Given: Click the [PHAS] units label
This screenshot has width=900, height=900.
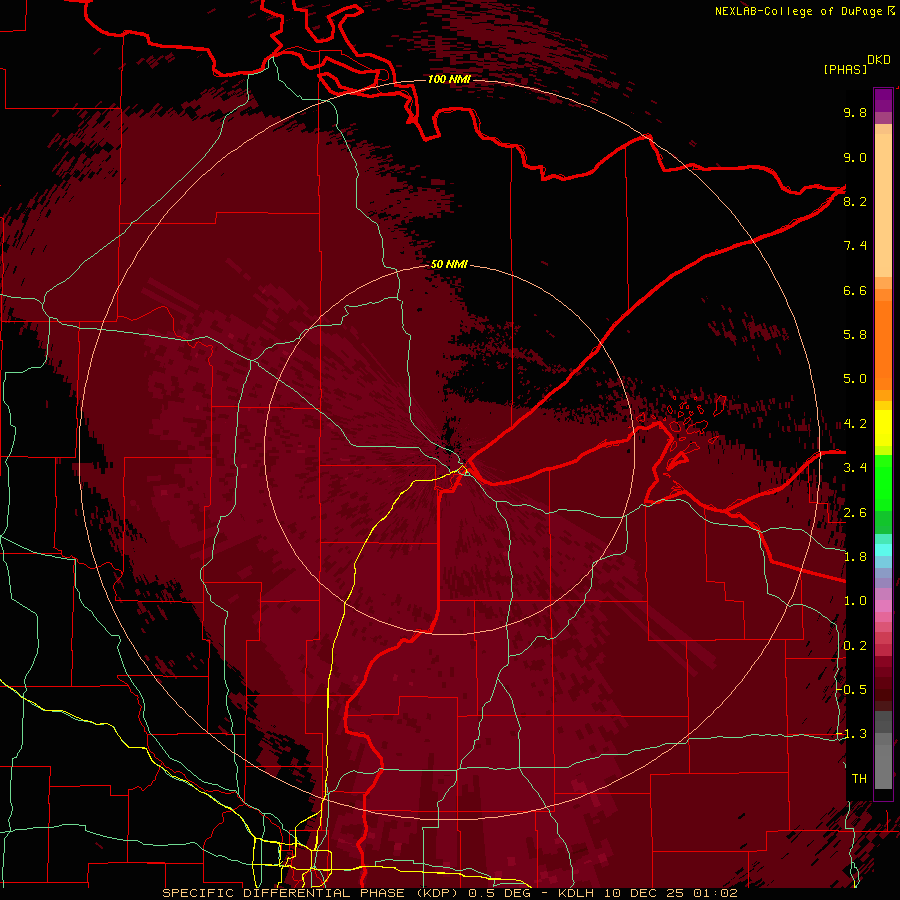Looking at the screenshot, I should [x=845, y=70].
